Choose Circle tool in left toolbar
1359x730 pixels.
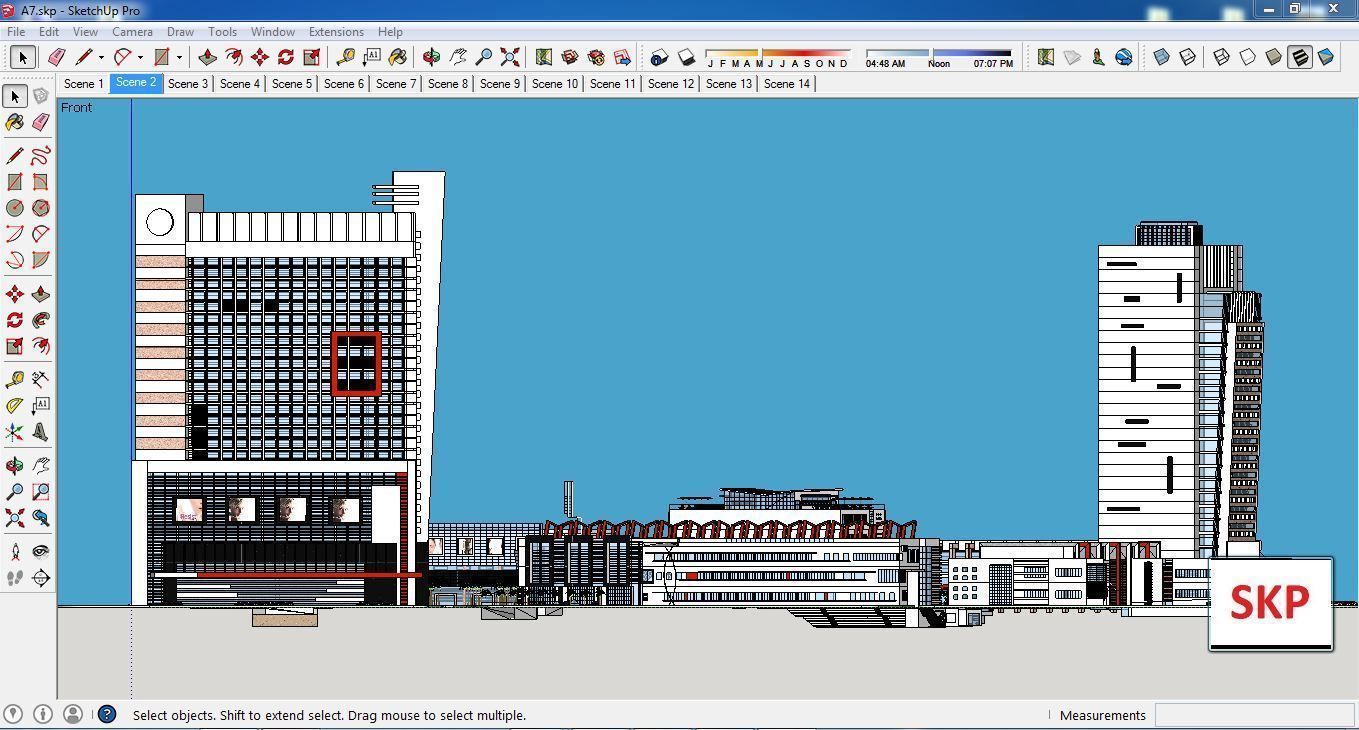15,208
